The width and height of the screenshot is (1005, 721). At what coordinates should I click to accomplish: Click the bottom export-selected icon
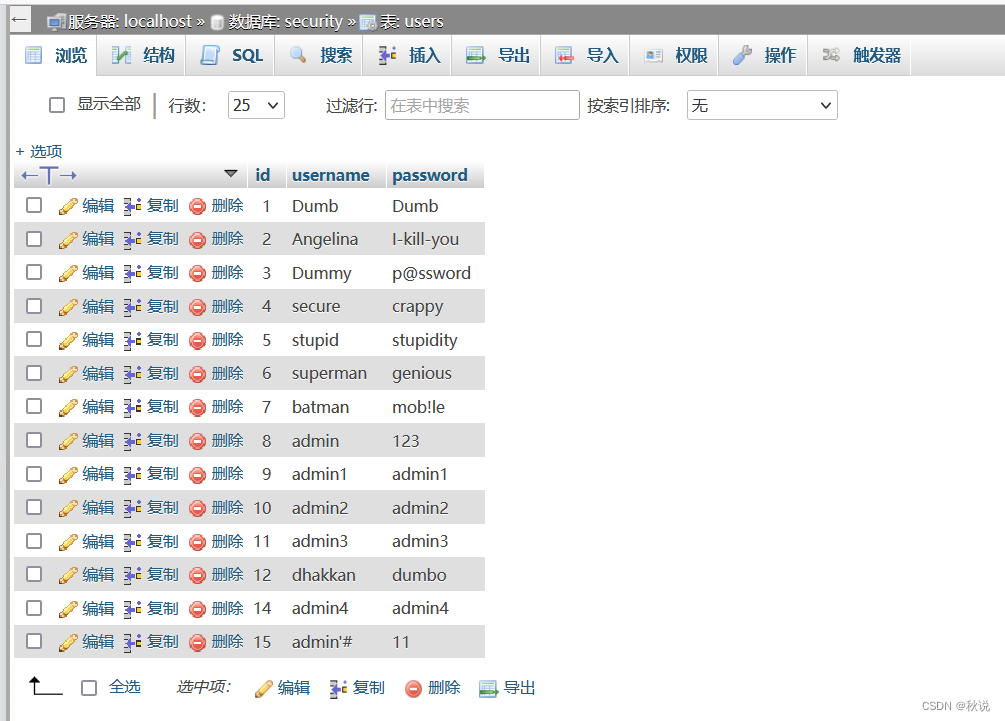click(x=488, y=689)
